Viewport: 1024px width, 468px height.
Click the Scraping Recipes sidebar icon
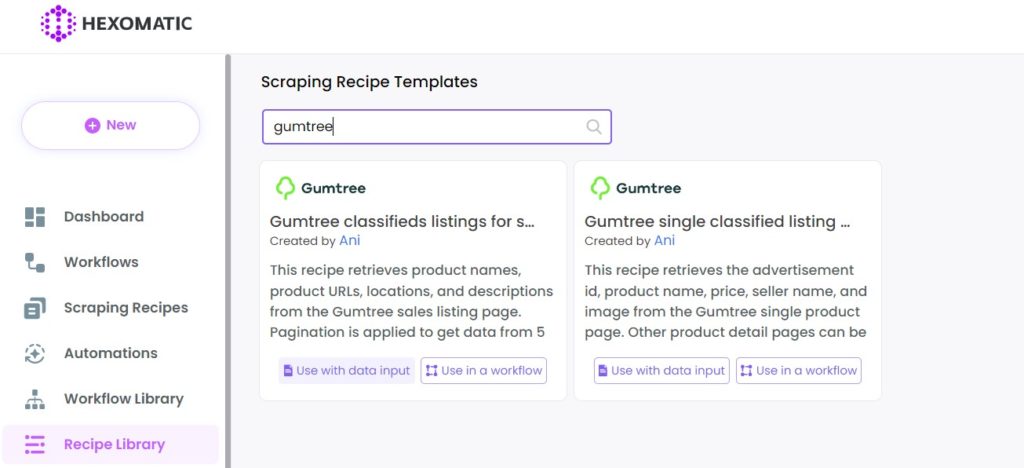coord(35,308)
